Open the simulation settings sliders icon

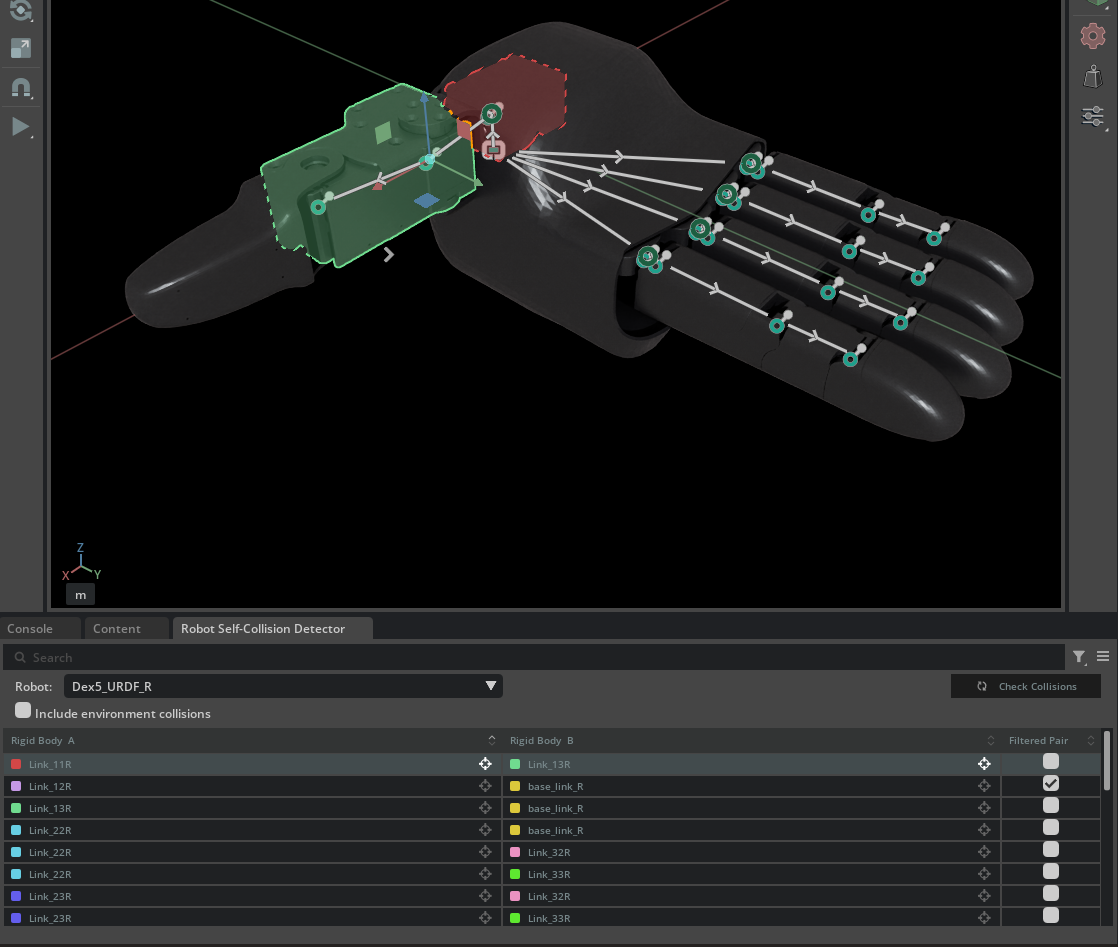point(1092,116)
